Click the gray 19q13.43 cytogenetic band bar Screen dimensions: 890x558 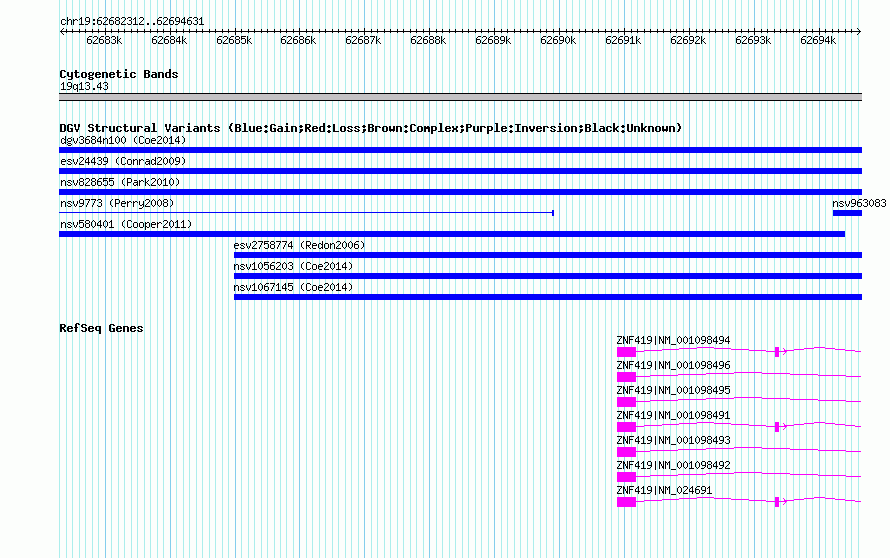[460, 97]
